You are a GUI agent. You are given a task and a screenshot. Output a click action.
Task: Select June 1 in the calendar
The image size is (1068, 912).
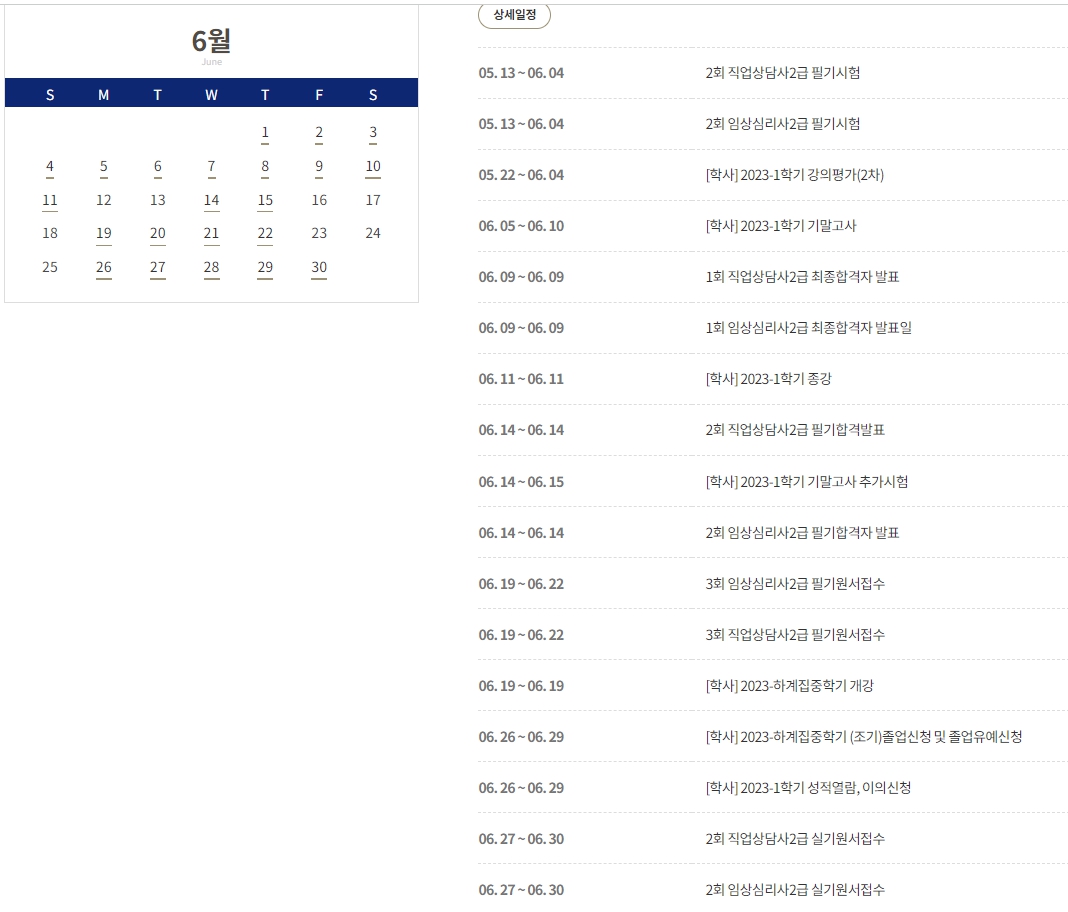click(x=265, y=133)
